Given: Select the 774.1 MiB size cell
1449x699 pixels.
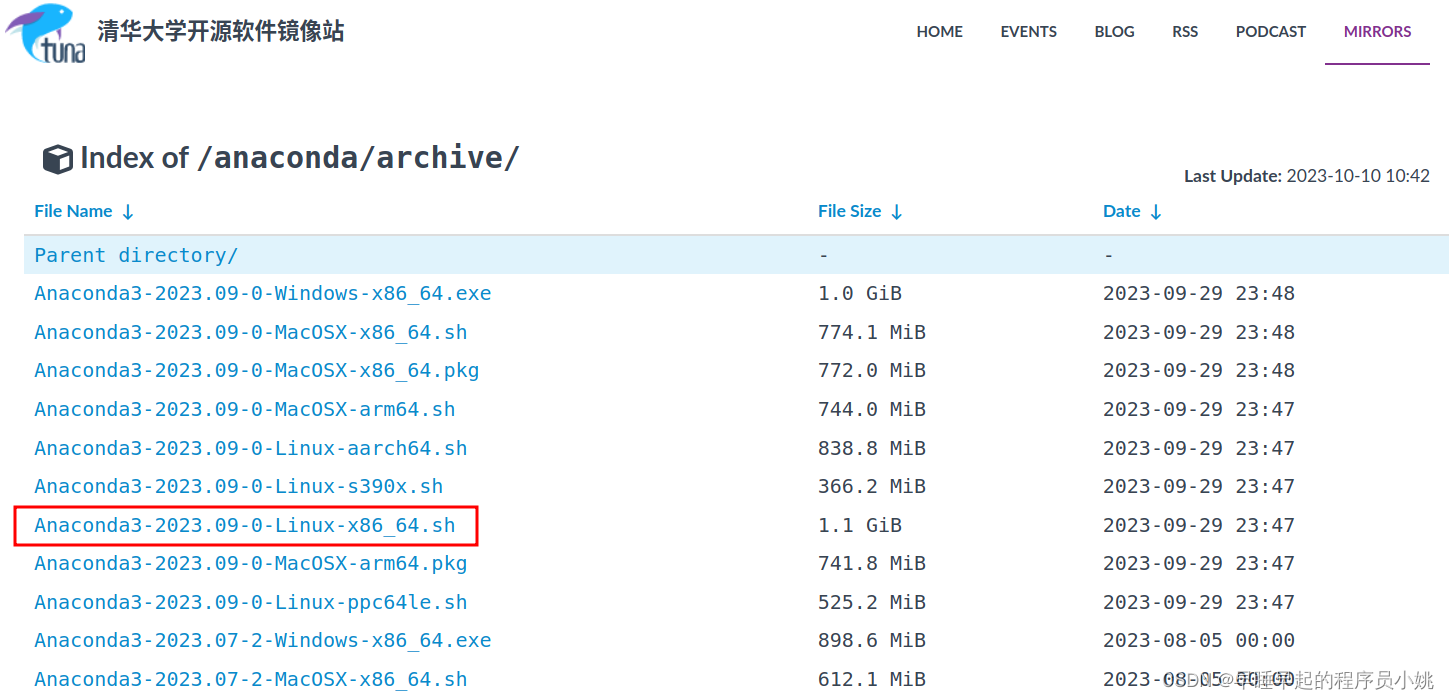Looking at the screenshot, I should click(x=872, y=332).
